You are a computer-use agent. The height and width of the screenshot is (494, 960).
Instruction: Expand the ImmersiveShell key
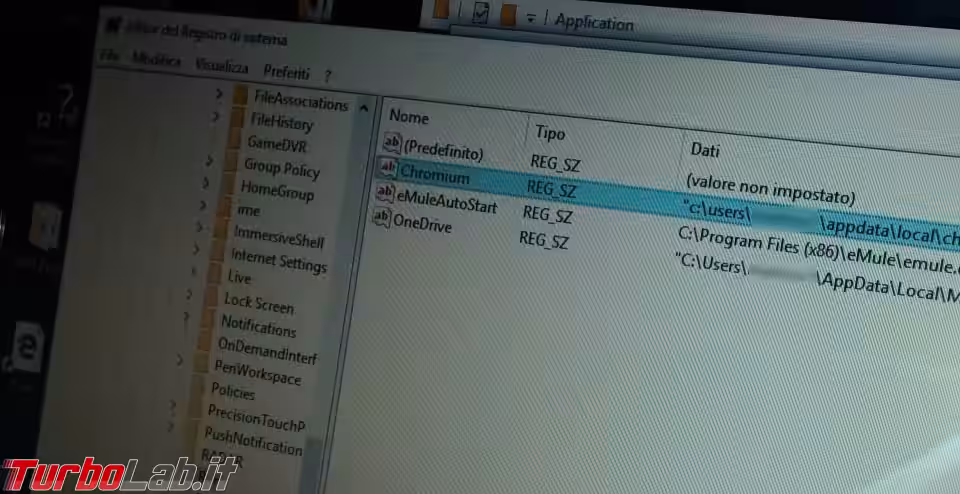point(200,227)
